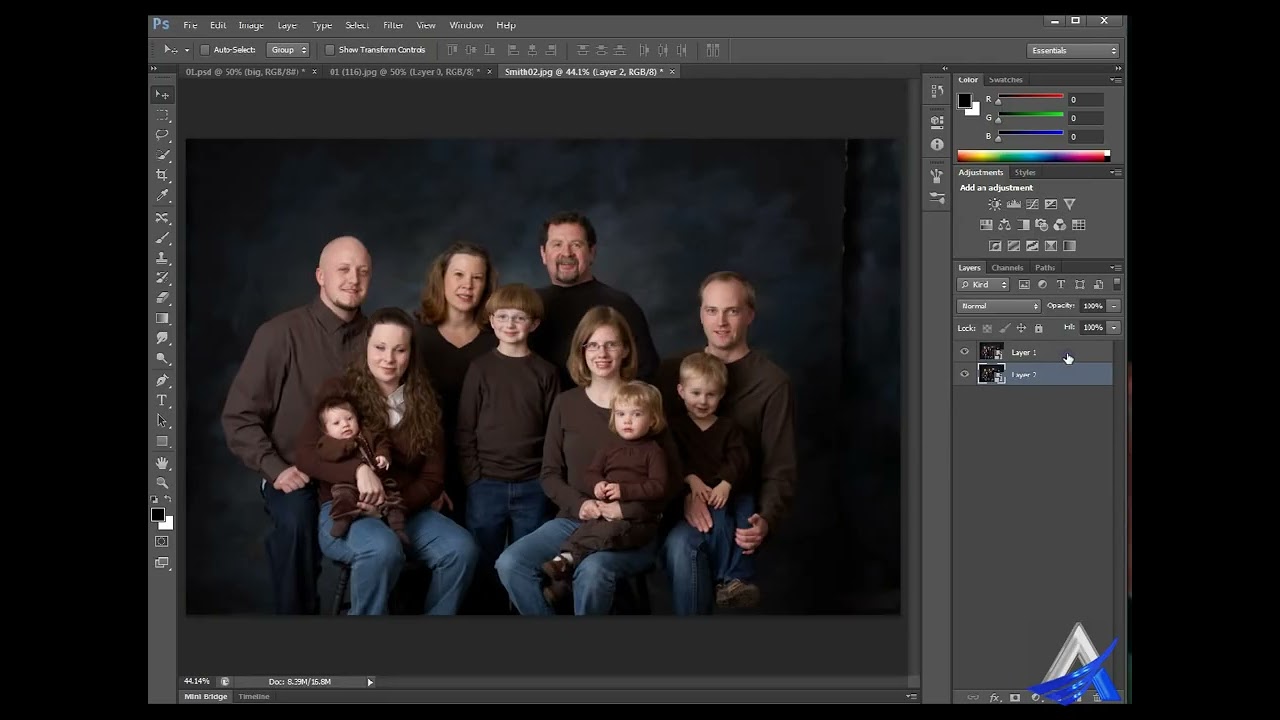Add a Black & White adjustment

[1023, 225]
